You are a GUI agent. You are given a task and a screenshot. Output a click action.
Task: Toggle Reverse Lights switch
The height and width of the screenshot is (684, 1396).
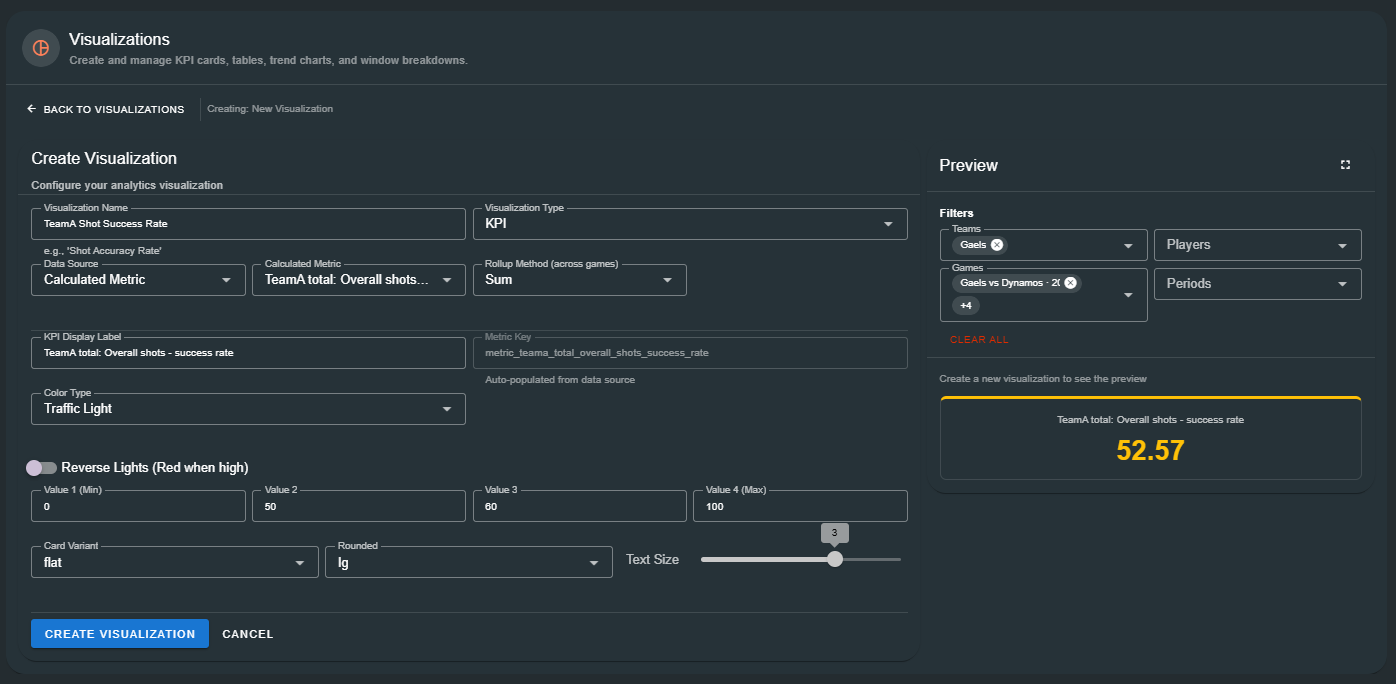[42, 467]
